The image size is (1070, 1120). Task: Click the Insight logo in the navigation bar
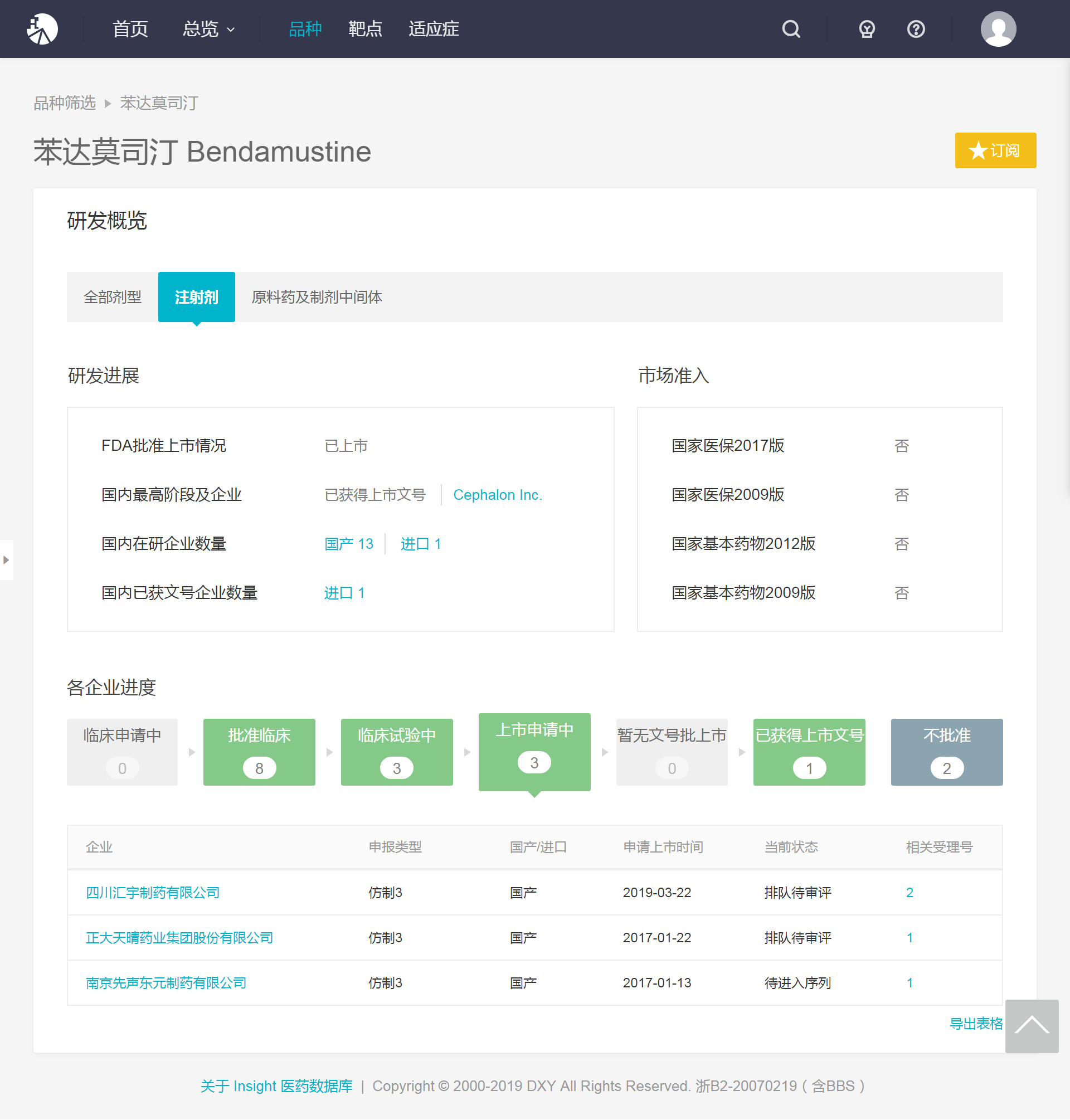click(x=43, y=28)
